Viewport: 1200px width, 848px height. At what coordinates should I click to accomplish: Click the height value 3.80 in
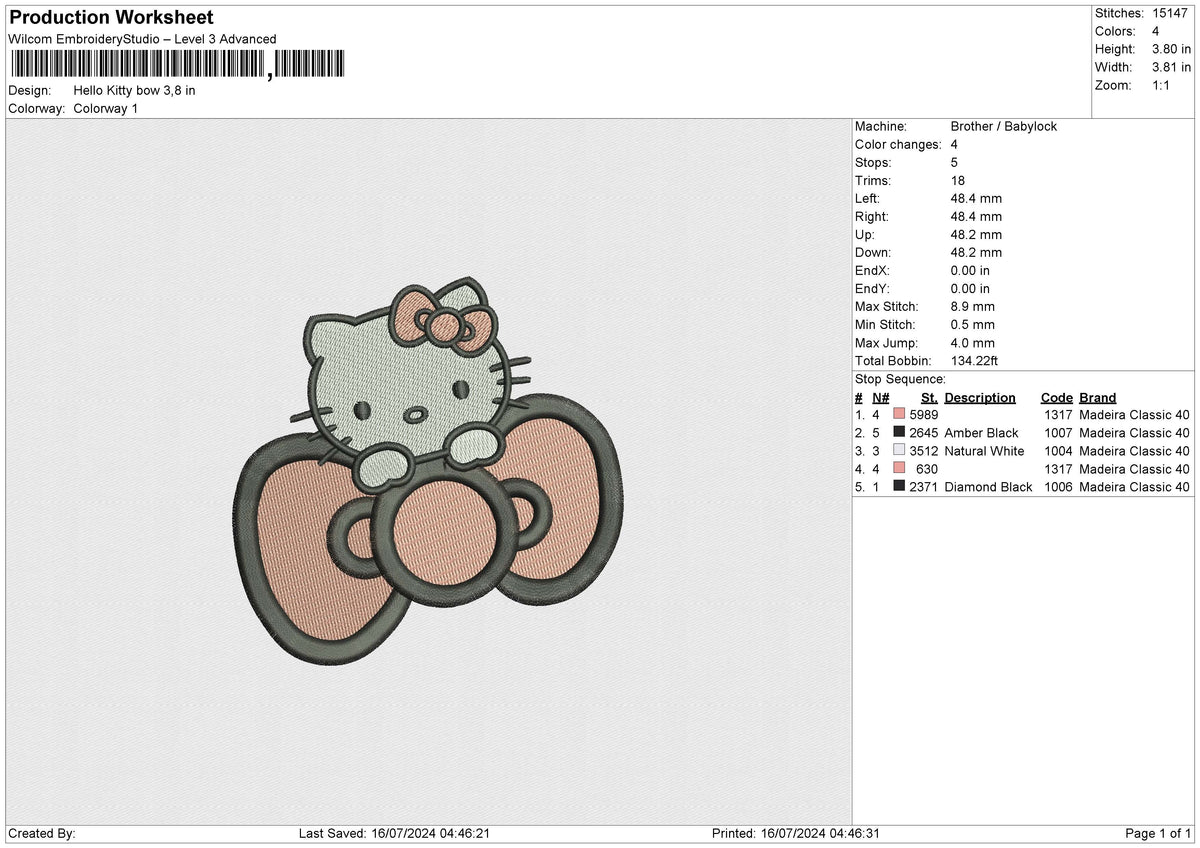click(x=1171, y=50)
